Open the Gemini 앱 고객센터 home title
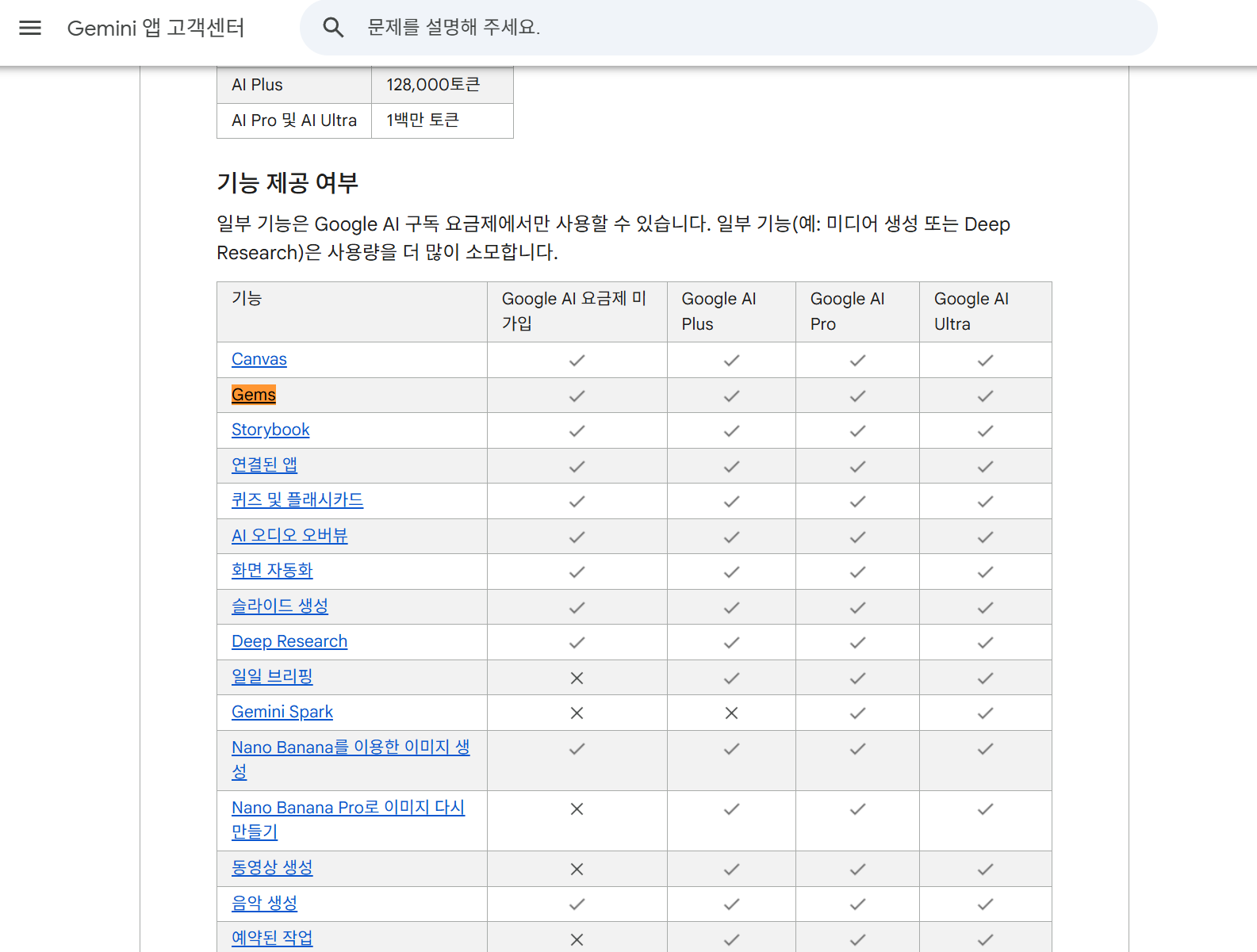1257x952 pixels. tap(155, 28)
